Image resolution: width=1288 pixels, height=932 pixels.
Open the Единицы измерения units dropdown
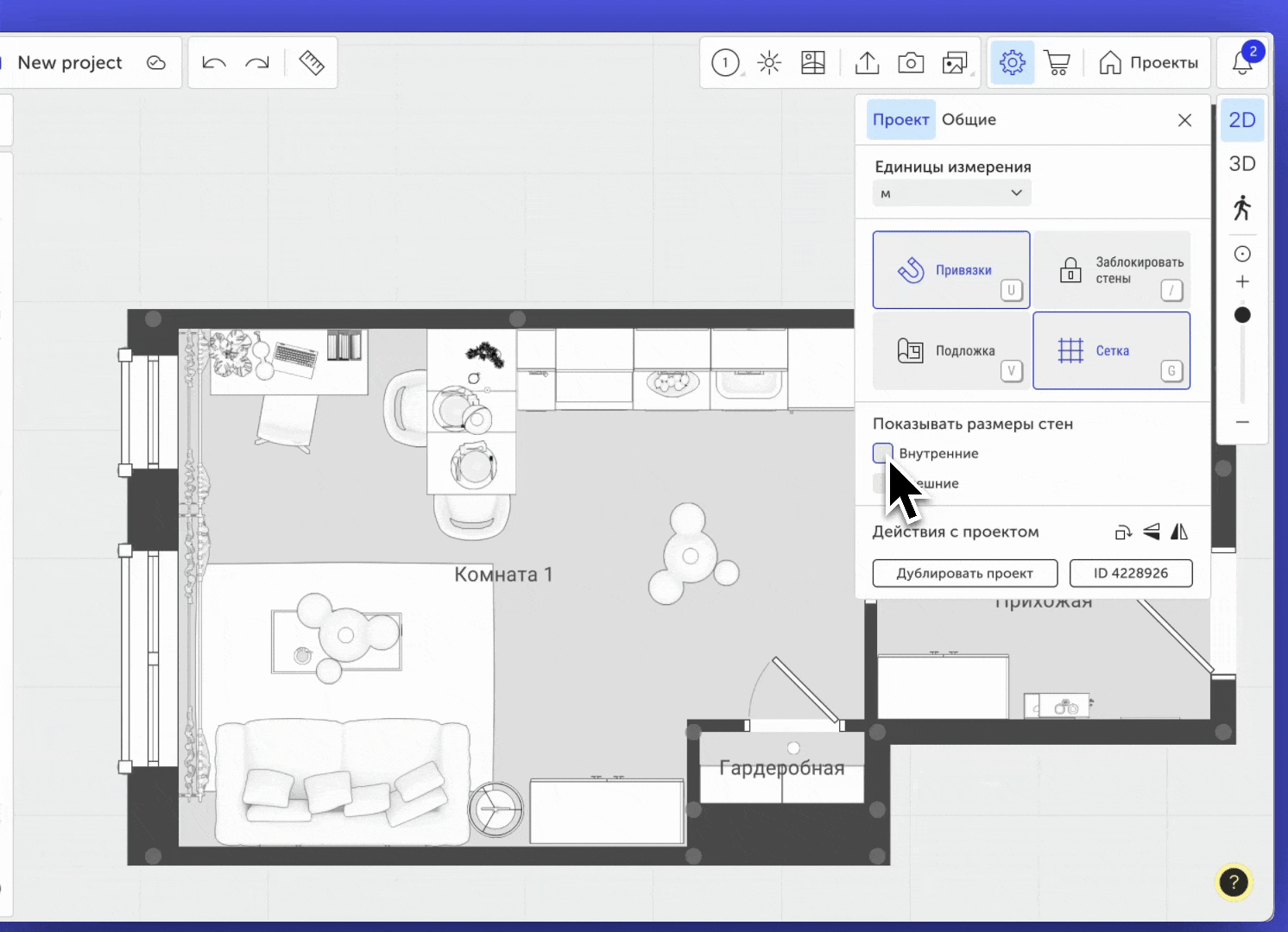click(x=951, y=193)
